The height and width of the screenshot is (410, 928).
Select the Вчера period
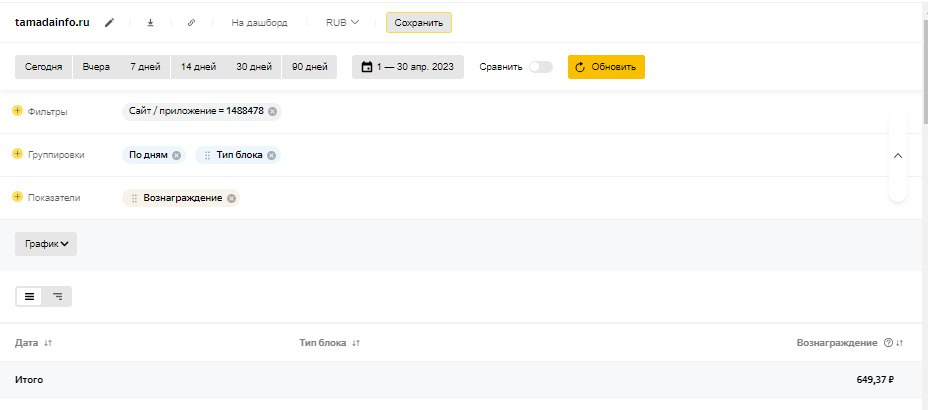tap(96, 67)
